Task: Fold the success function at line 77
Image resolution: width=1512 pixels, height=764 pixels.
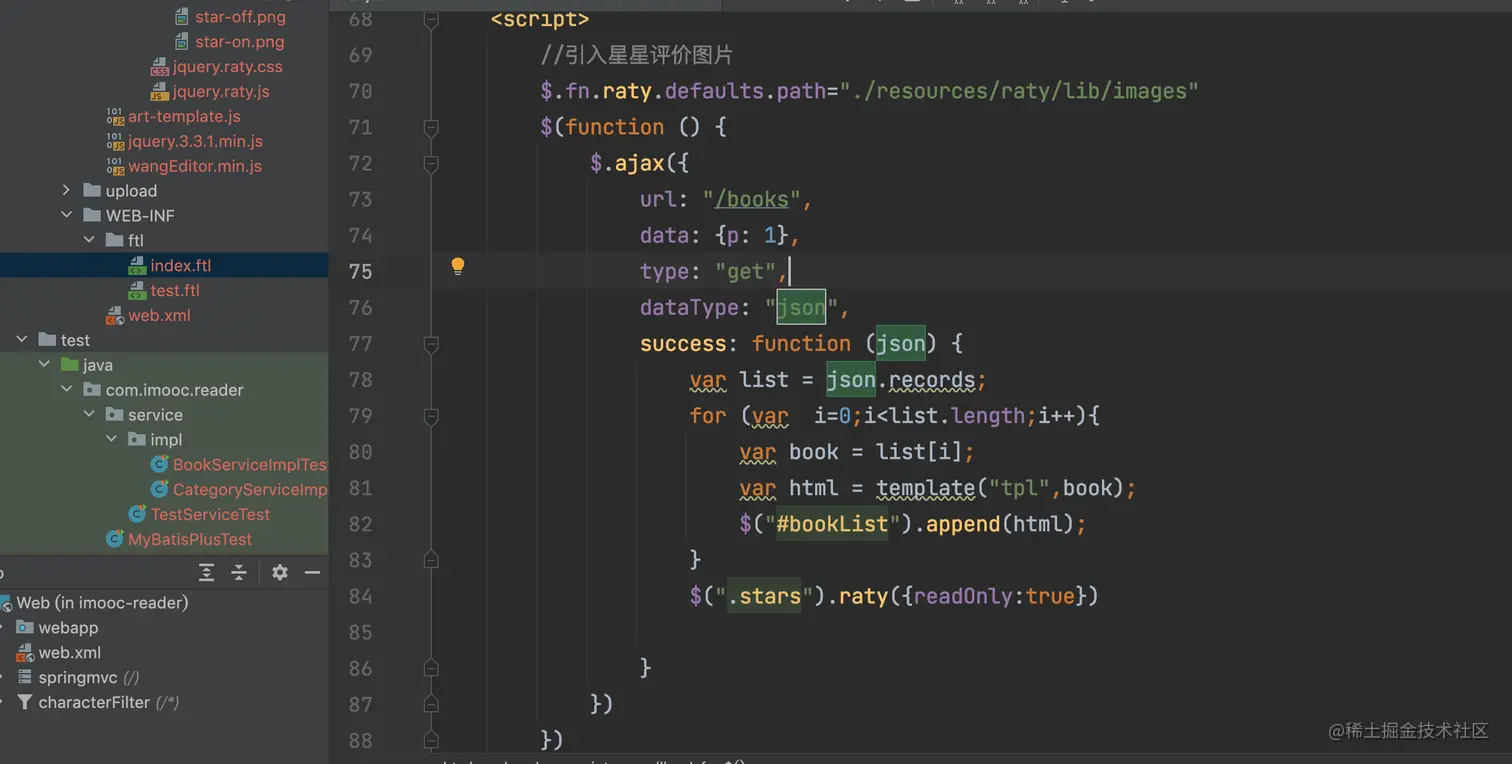Action: coord(431,344)
